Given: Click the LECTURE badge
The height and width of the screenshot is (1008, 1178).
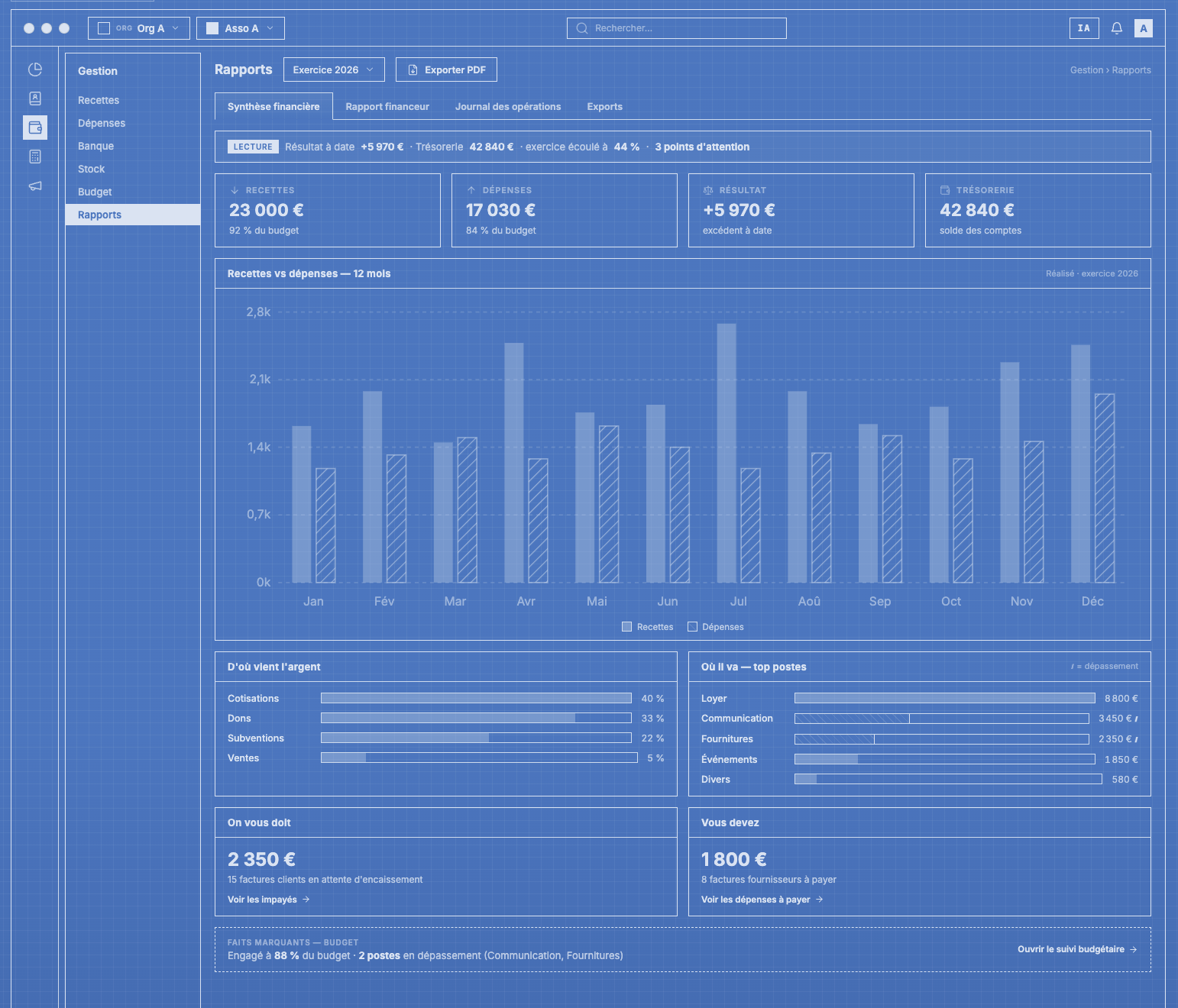Looking at the screenshot, I should (x=253, y=147).
